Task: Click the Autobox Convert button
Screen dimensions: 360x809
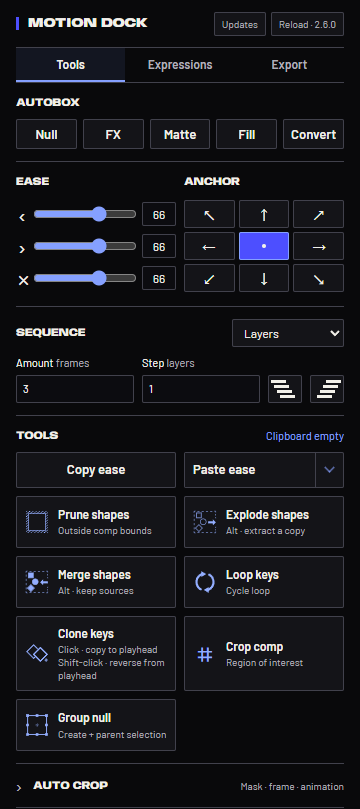Action: [314, 134]
